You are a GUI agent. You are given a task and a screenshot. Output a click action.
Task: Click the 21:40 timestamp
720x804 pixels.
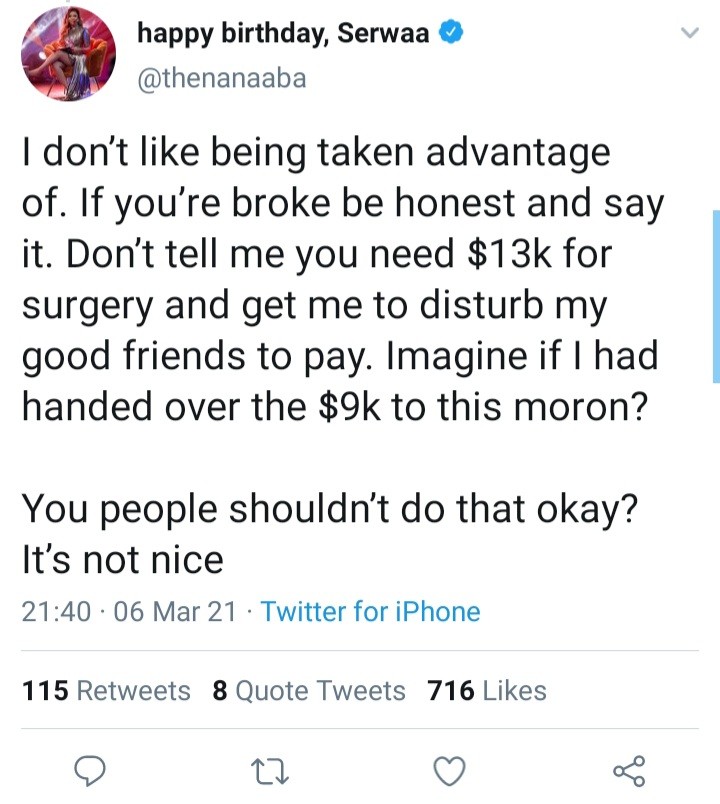pos(56,612)
